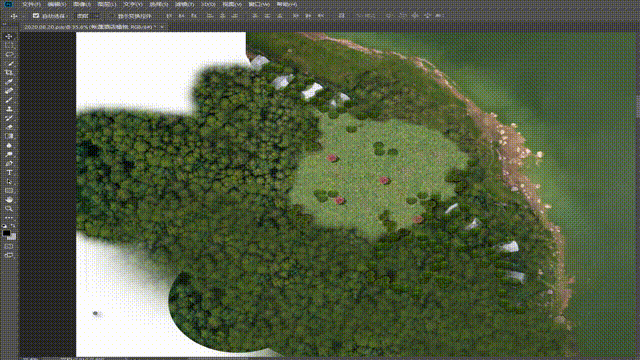The image size is (640, 360).
Task: Choose the 3D pan mode icon
Action: point(415,16)
